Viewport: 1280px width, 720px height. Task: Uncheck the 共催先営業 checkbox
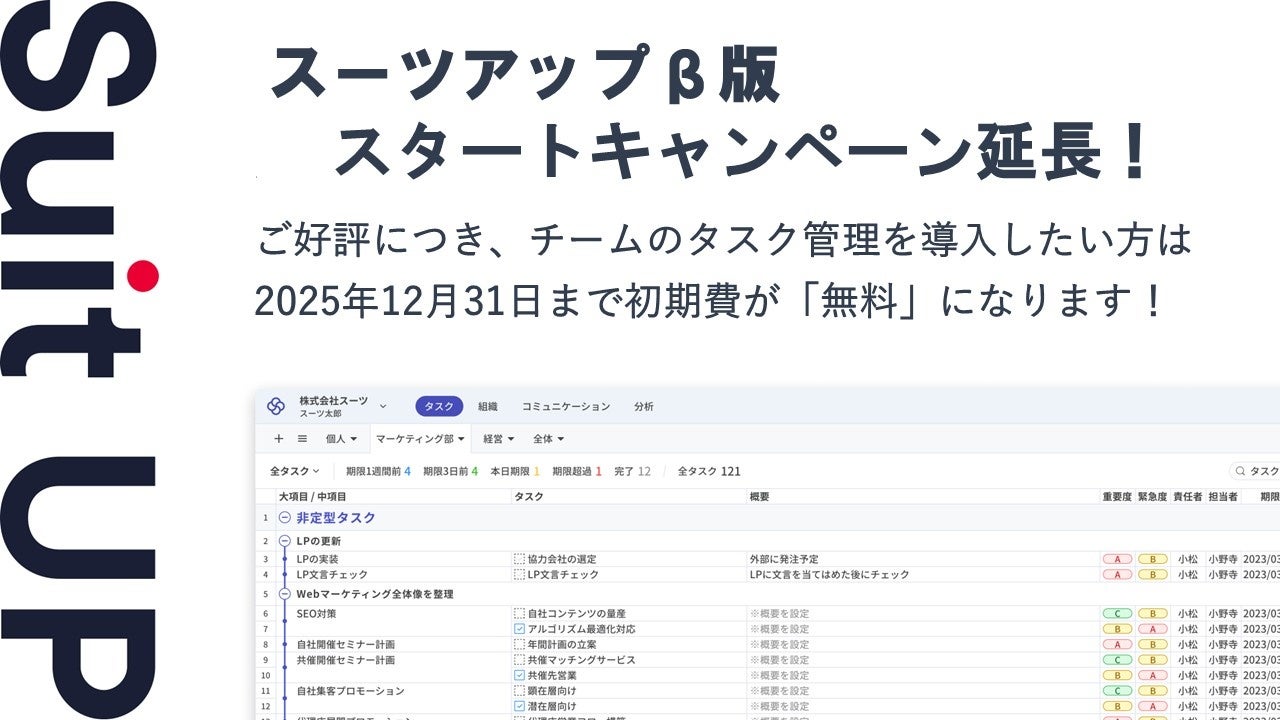tap(519, 675)
